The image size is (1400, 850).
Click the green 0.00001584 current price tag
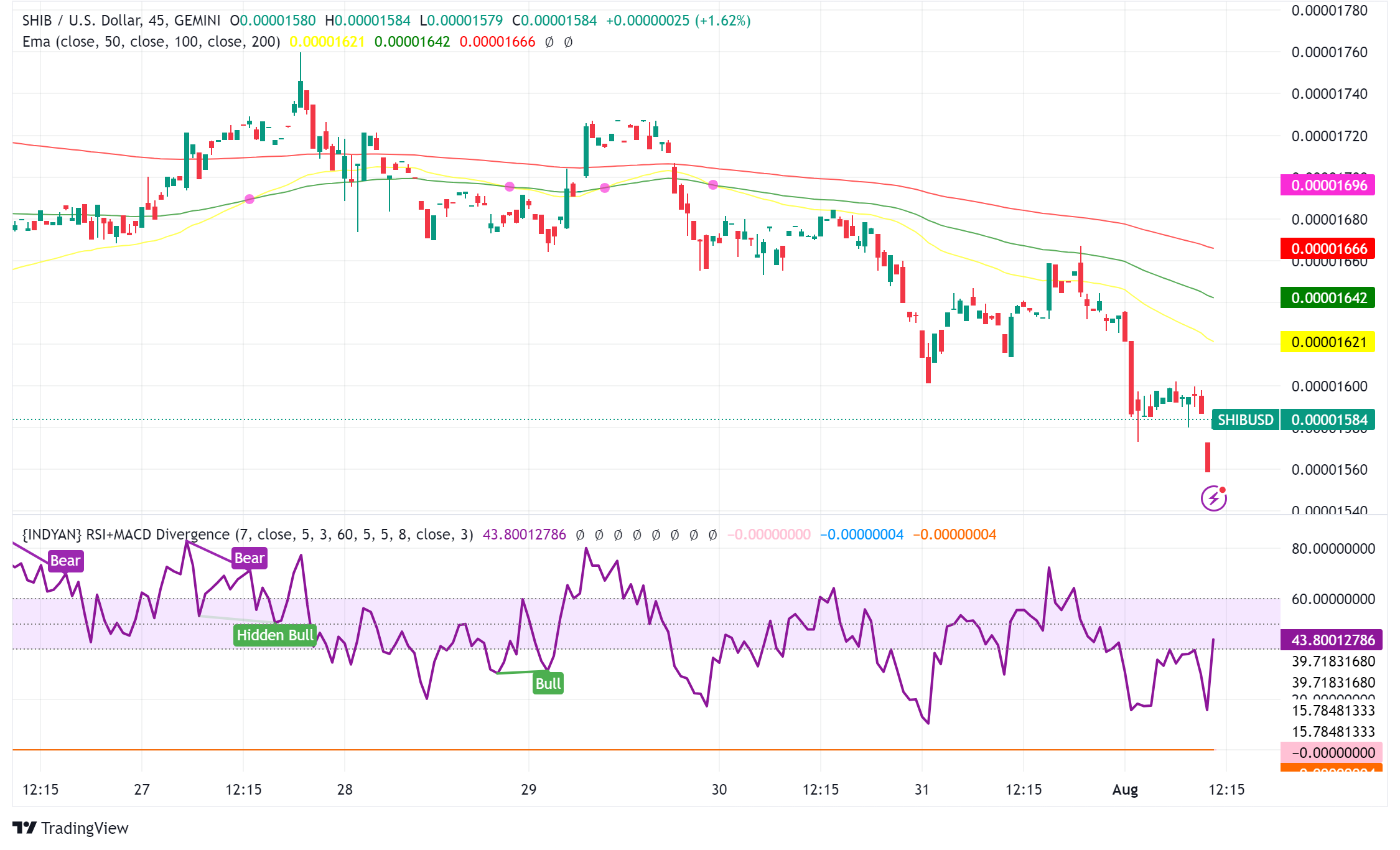tap(1329, 420)
